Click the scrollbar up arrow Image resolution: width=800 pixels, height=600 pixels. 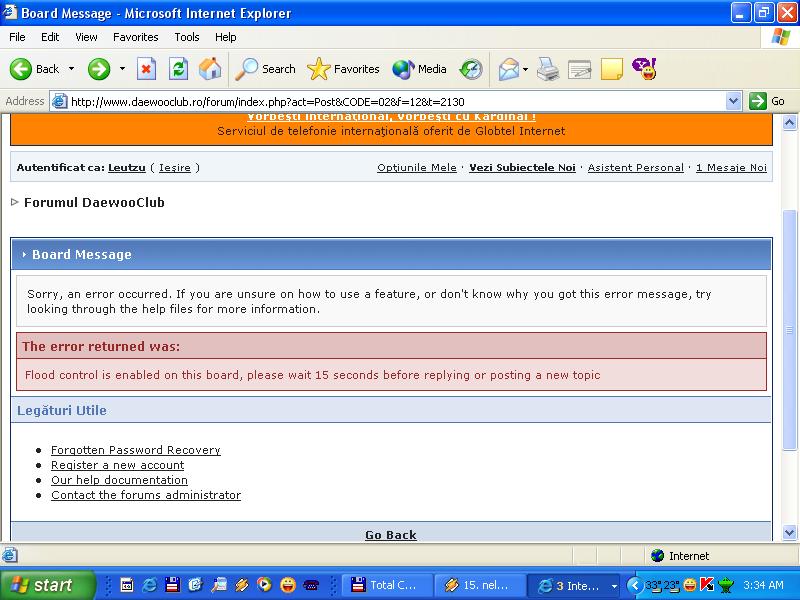(790, 122)
